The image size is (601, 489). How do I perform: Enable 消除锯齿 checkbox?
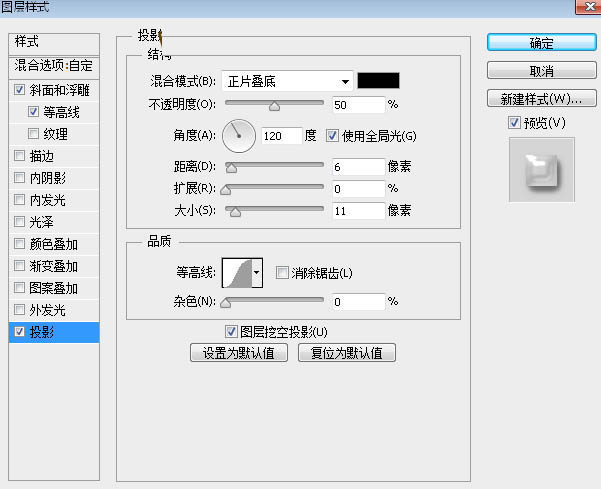282,273
